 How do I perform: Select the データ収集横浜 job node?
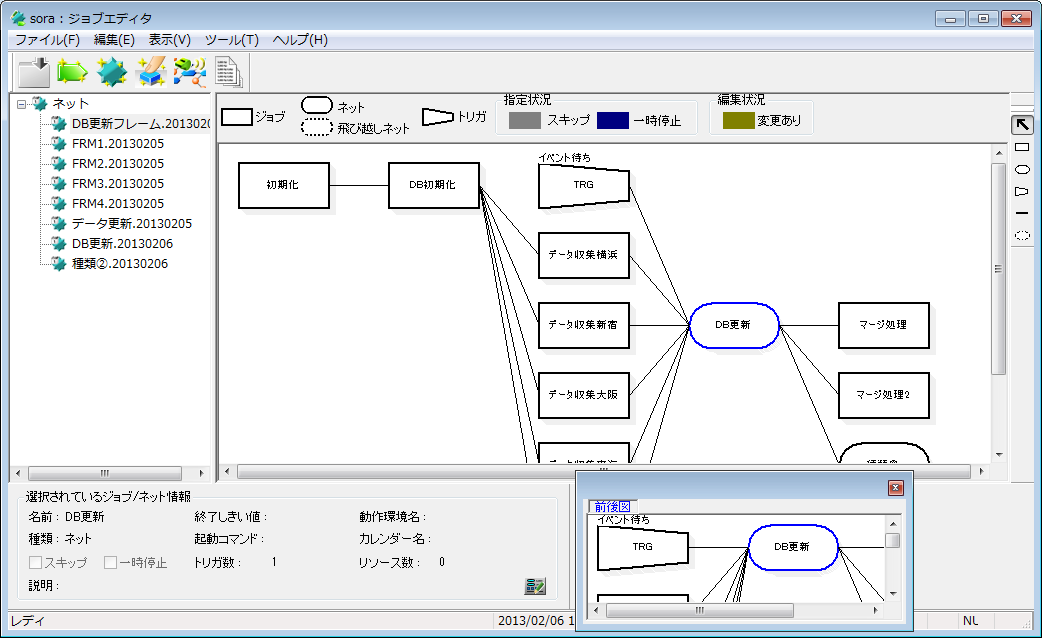tap(583, 255)
